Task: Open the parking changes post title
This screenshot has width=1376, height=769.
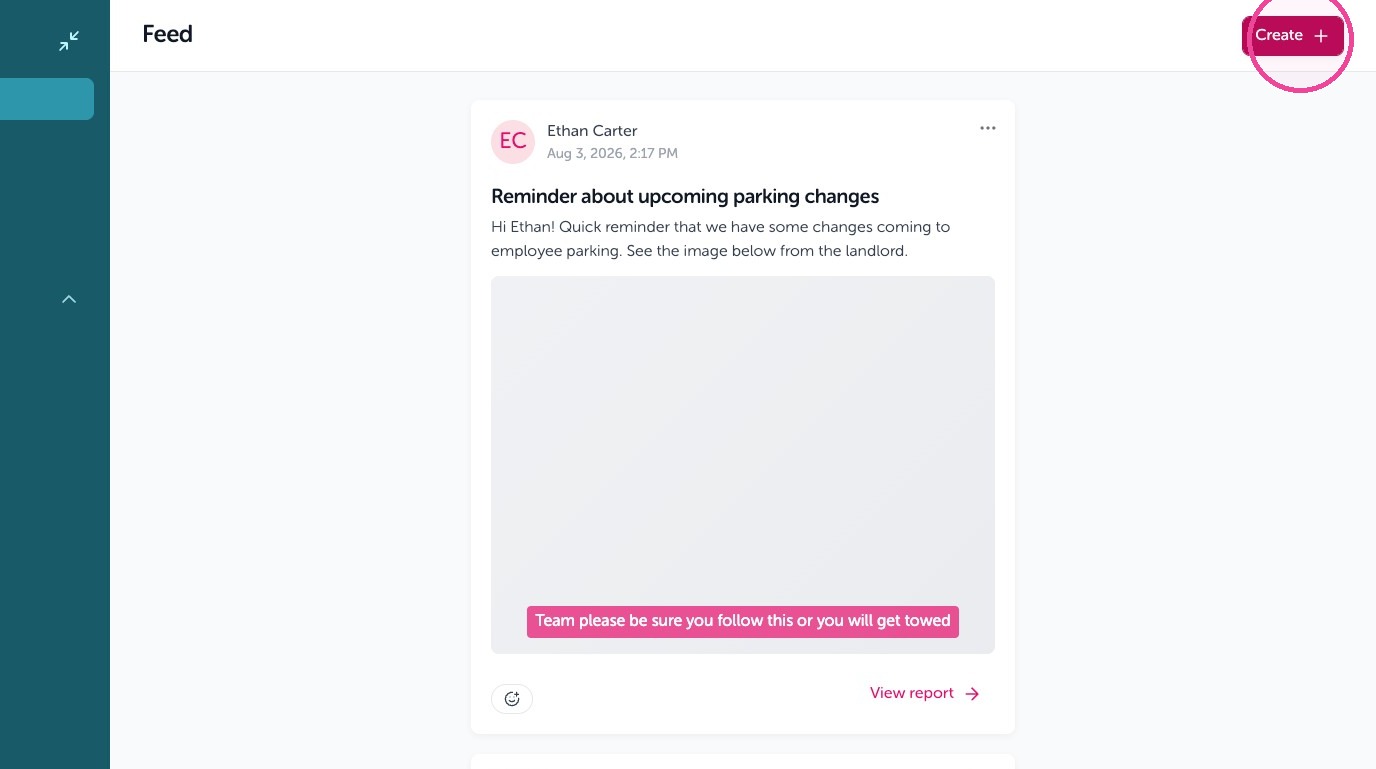Action: [x=685, y=196]
